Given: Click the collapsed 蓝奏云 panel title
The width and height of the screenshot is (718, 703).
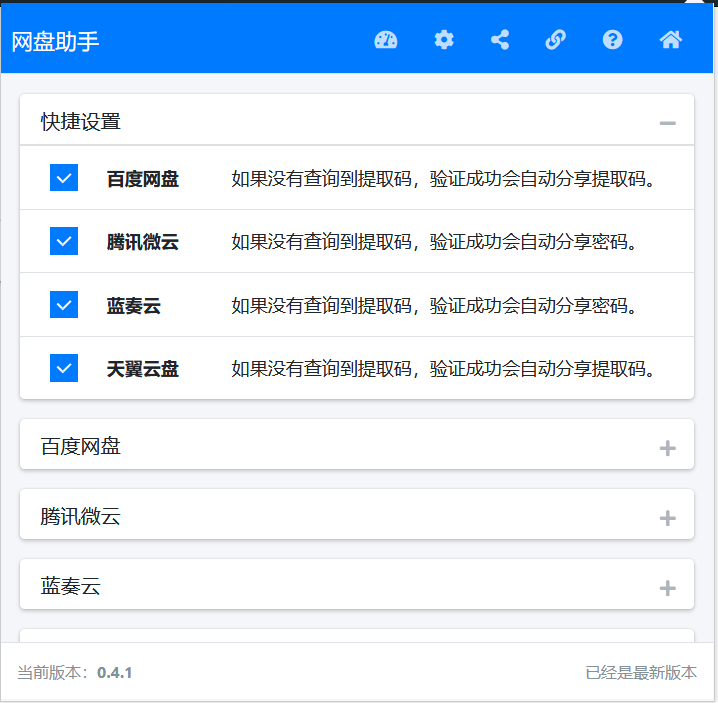Looking at the screenshot, I should point(71,587).
